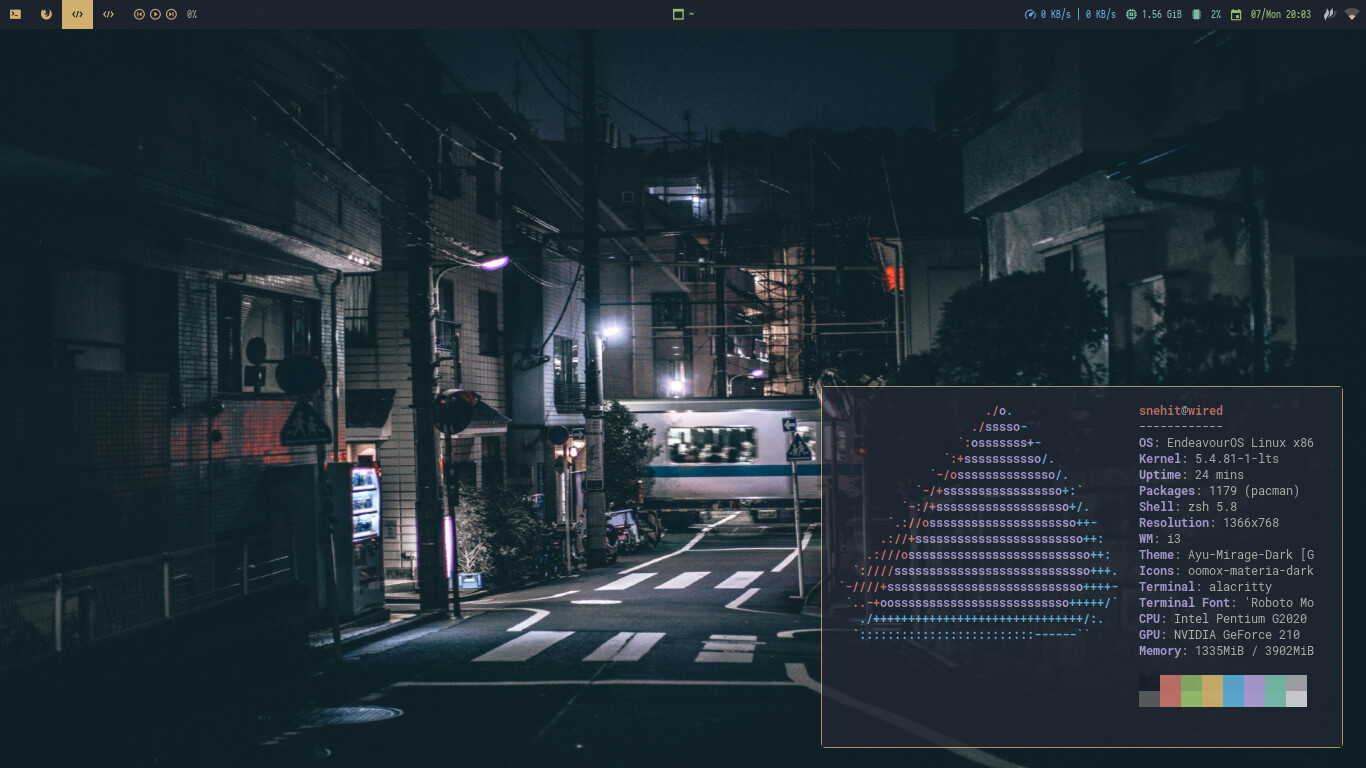Screen dimensions: 1366x768
Task: Switch to the terminal workspace icon
Action: (x=15, y=14)
